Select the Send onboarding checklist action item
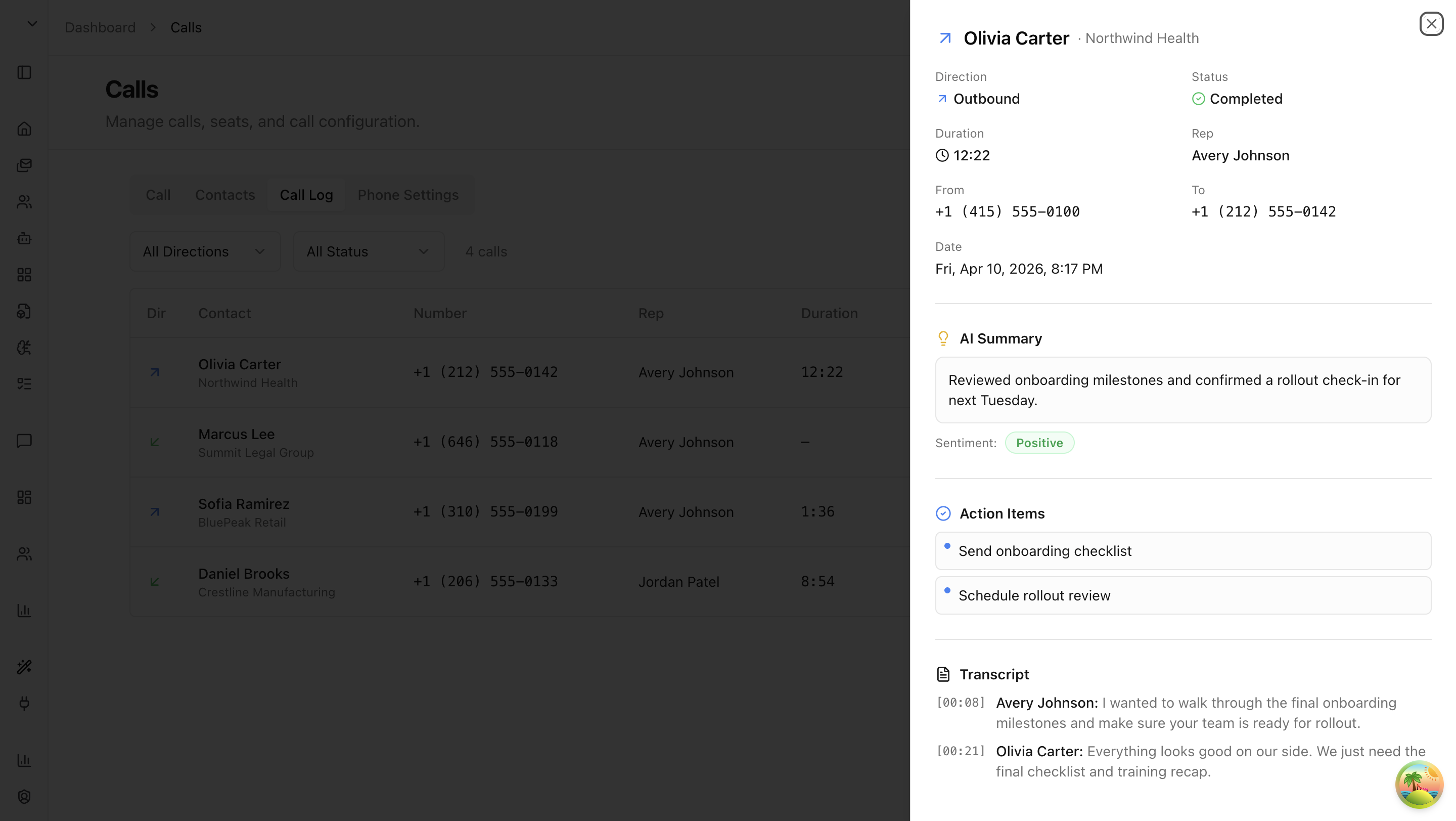Image resolution: width=1456 pixels, height=821 pixels. [x=1182, y=551]
